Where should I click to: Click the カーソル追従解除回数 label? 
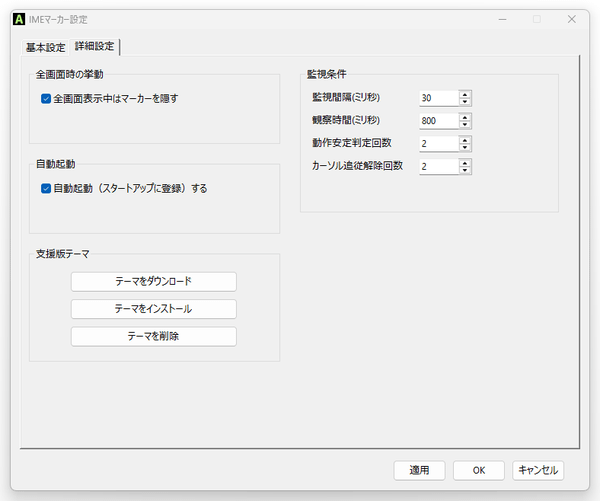(x=357, y=166)
